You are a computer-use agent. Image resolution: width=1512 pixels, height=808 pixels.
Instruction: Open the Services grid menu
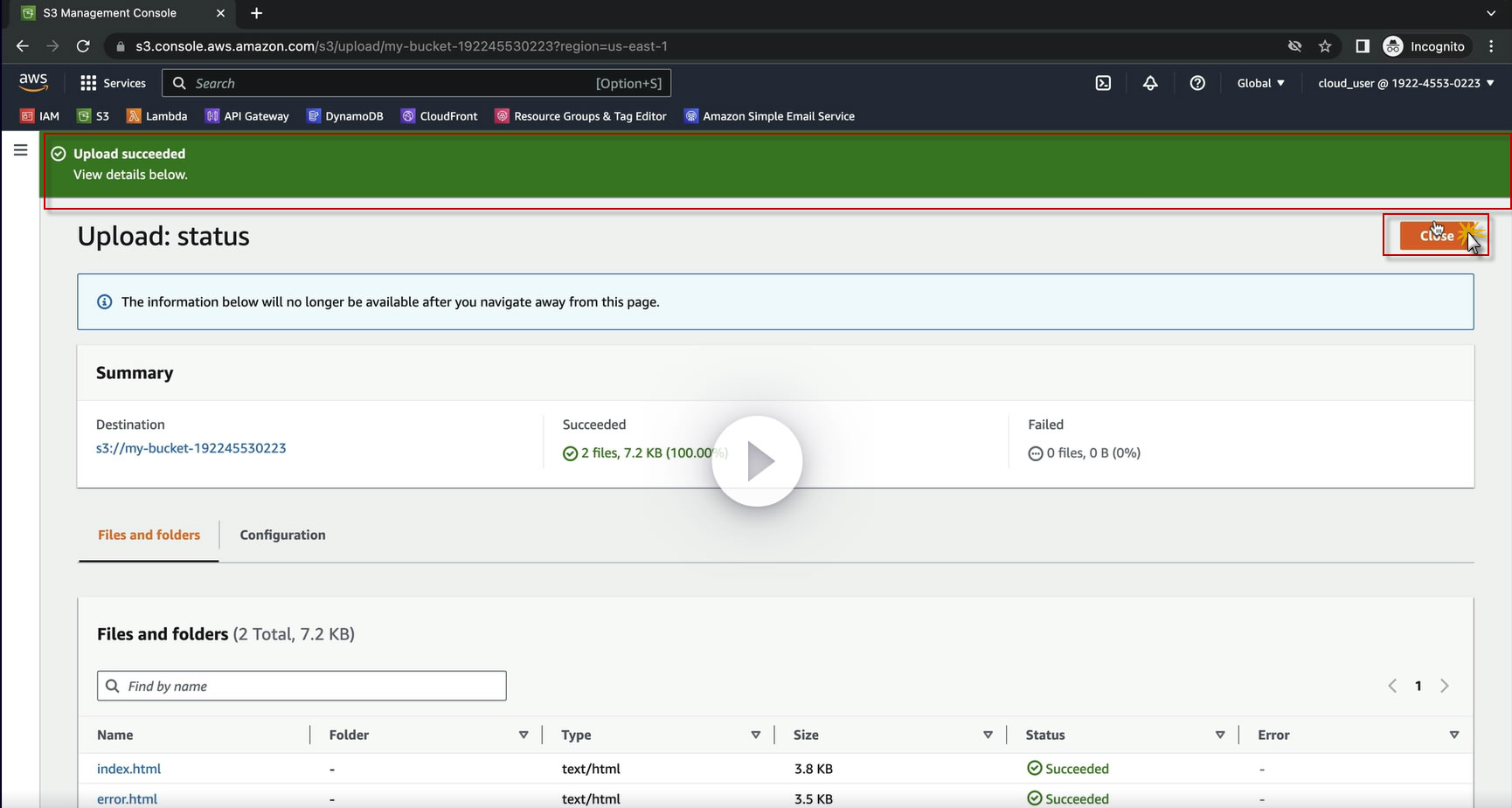pyautogui.click(x=113, y=83)
